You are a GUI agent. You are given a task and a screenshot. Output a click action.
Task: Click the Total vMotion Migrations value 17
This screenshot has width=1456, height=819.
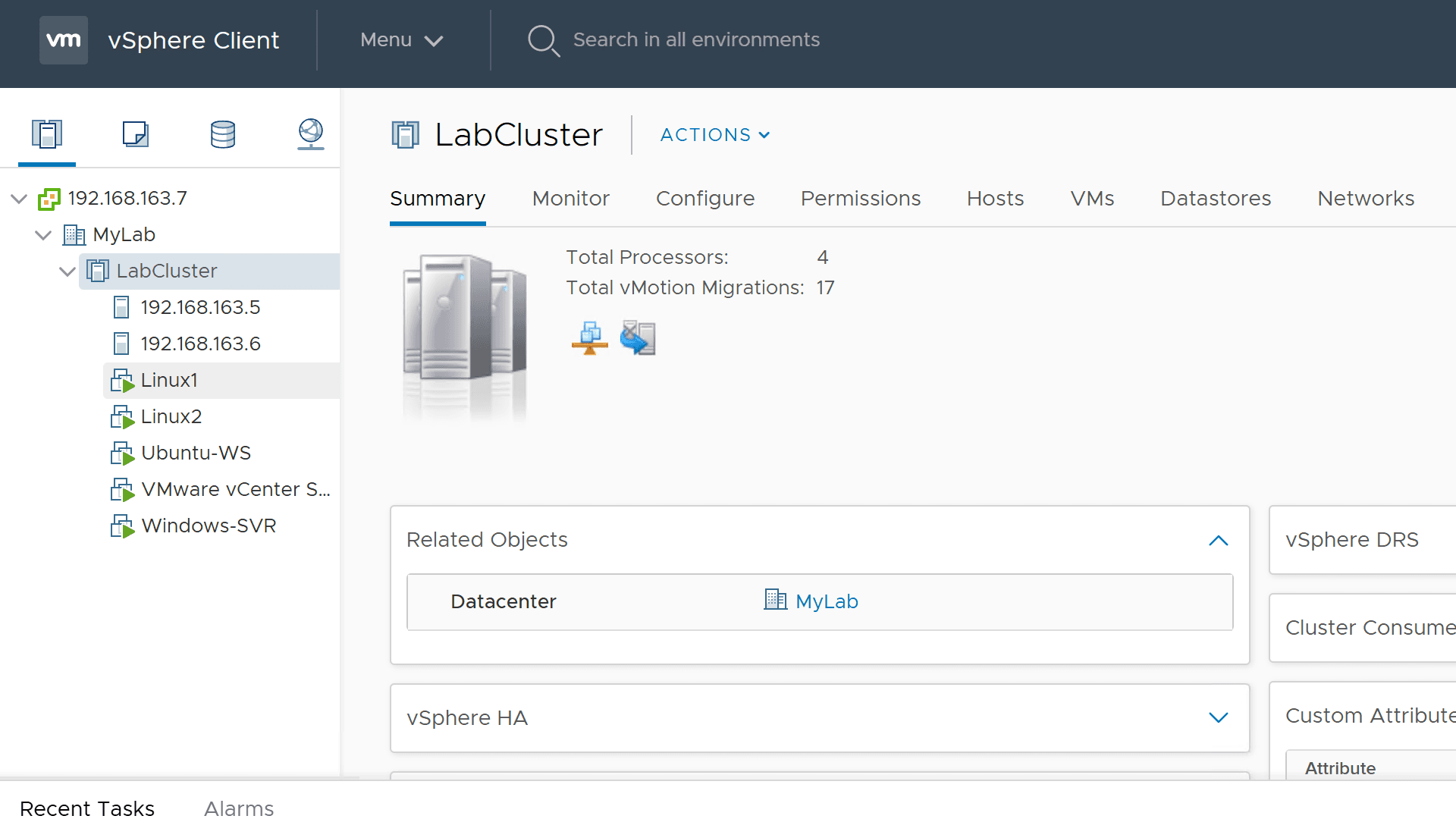pyautogui.click(x=825, y=288)
